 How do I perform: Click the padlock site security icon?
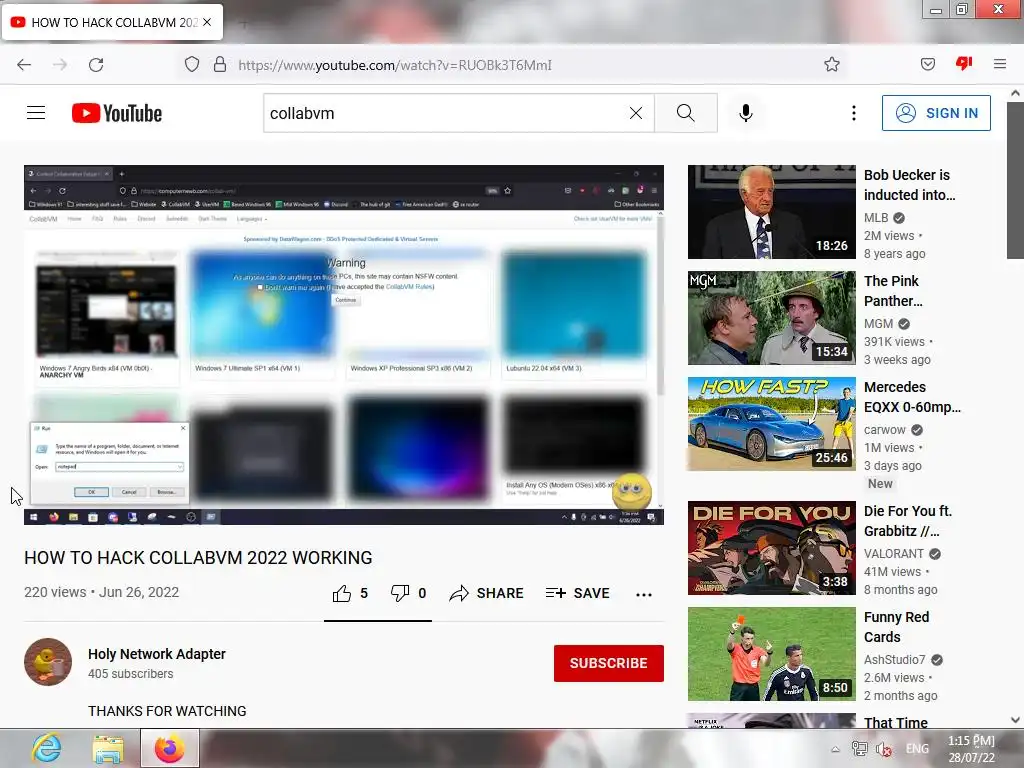pyautogui.click(x=220, y=65)
